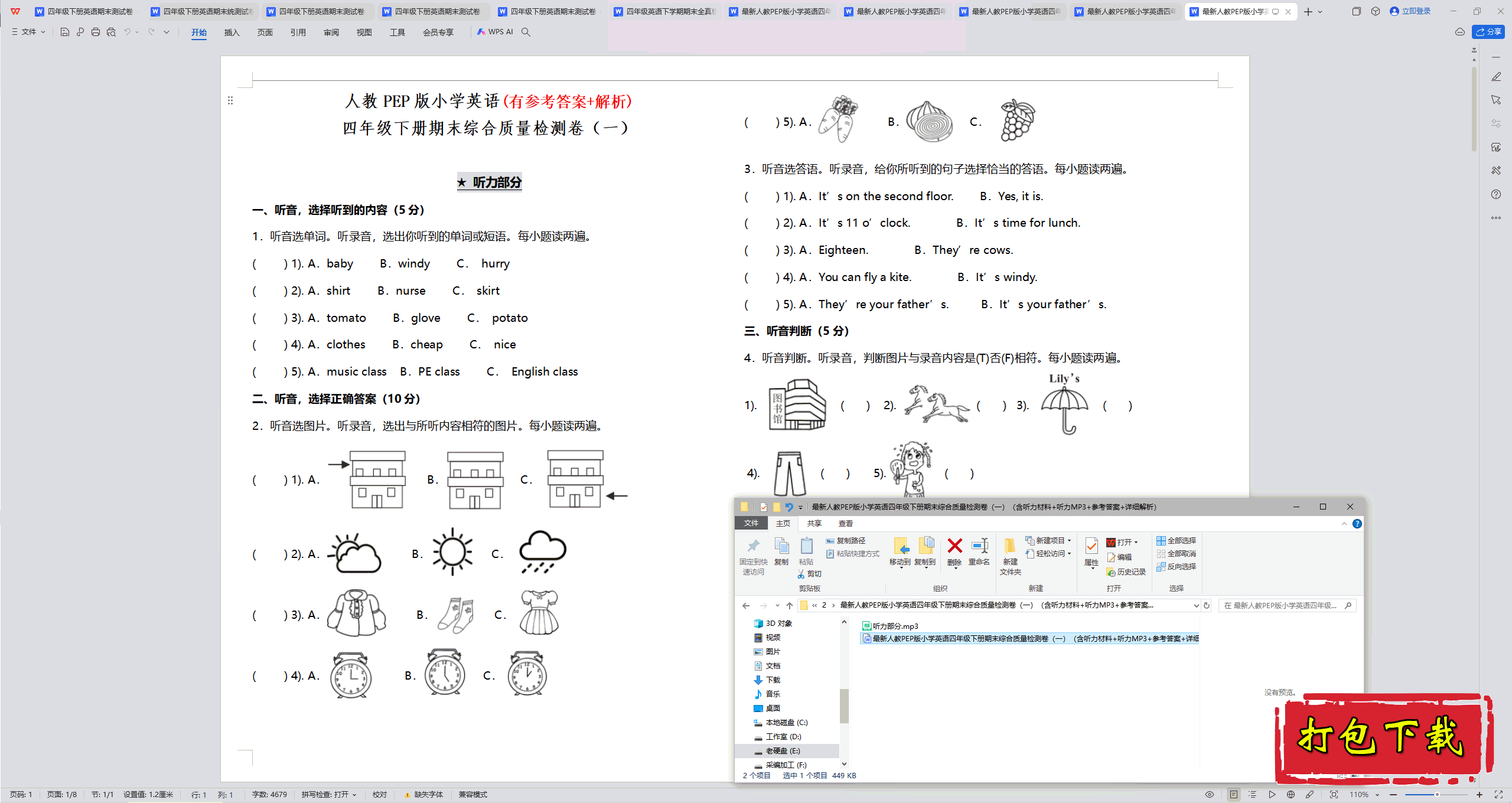
Task: Switch to web layout globe icon
Action: tap(1291, 795)
